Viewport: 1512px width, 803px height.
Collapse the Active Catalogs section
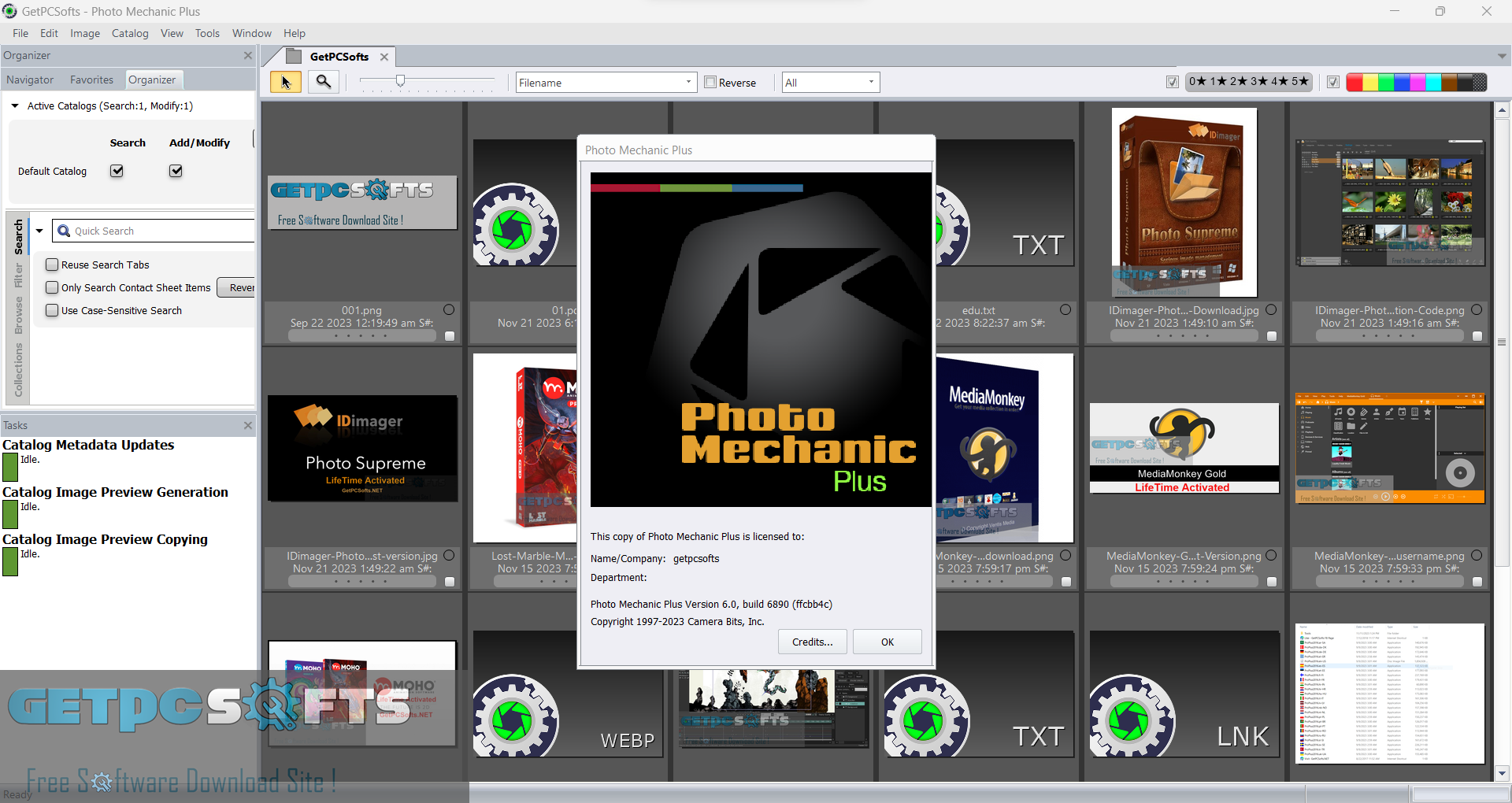pos(15,105)
